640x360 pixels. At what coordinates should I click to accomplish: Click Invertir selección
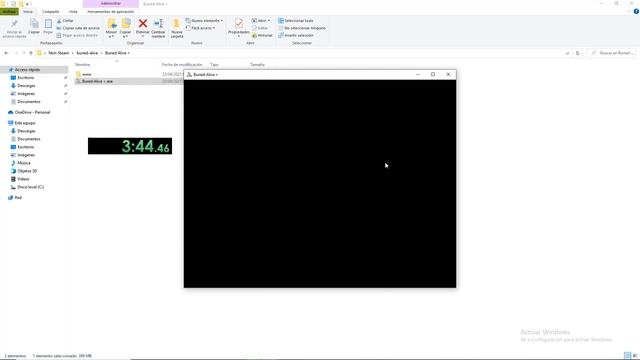pyautogui.click(x=296, y=36)
